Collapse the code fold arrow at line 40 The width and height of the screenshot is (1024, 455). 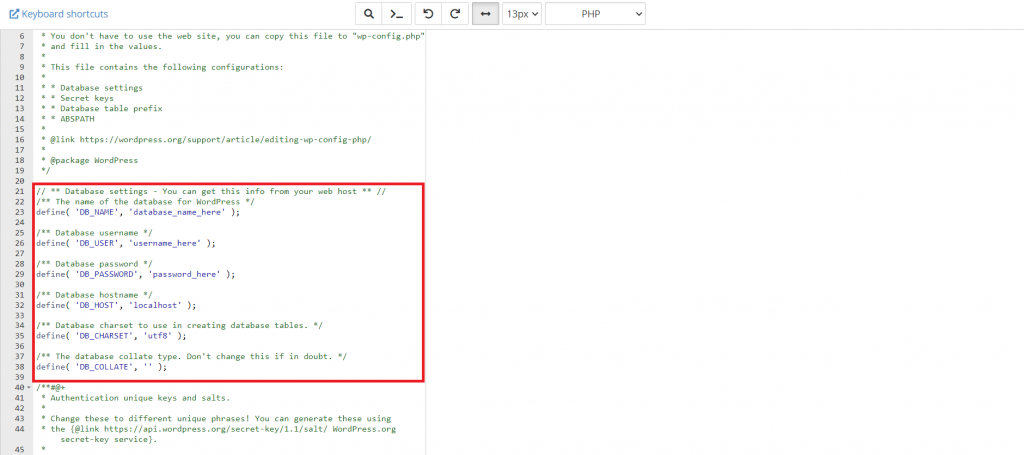(28, 388)
